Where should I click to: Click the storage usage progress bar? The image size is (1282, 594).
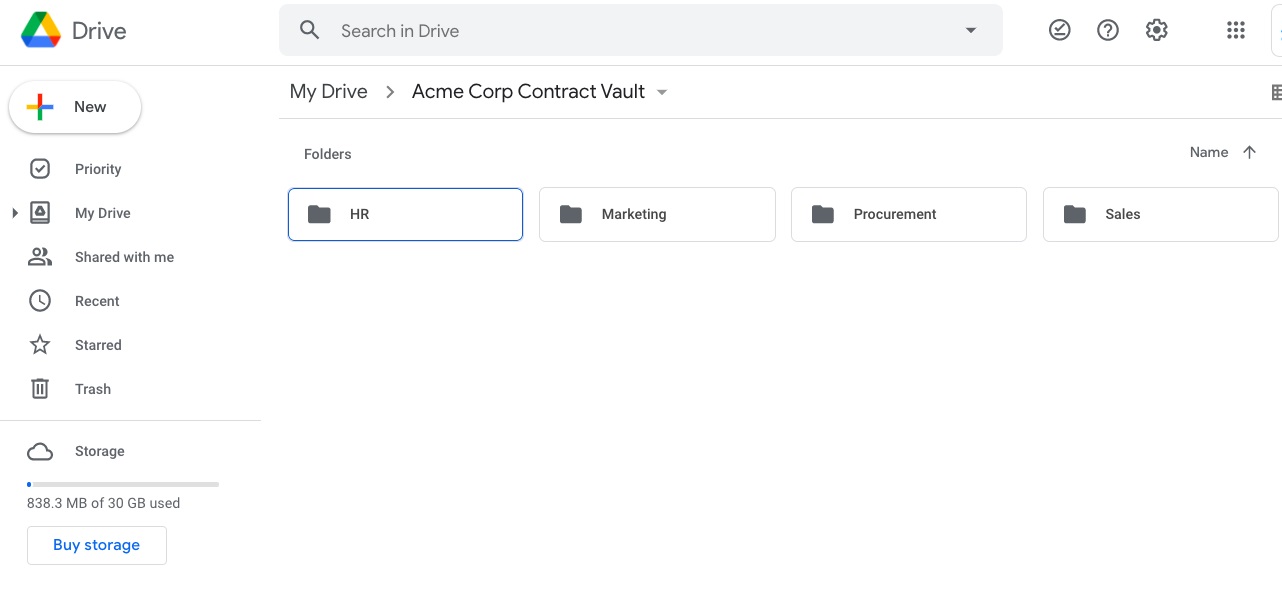tap(123, 484)
